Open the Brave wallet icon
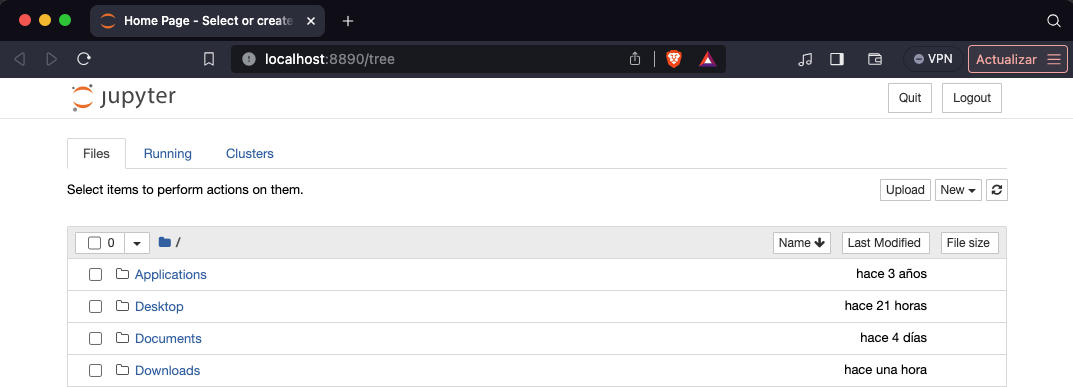Screen dimensions: 1073x387 (875, 59)
